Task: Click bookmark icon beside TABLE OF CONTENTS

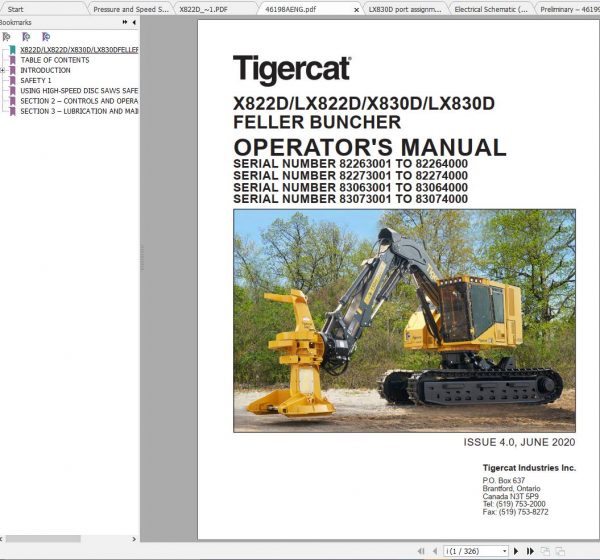Action: coord(13,60)
